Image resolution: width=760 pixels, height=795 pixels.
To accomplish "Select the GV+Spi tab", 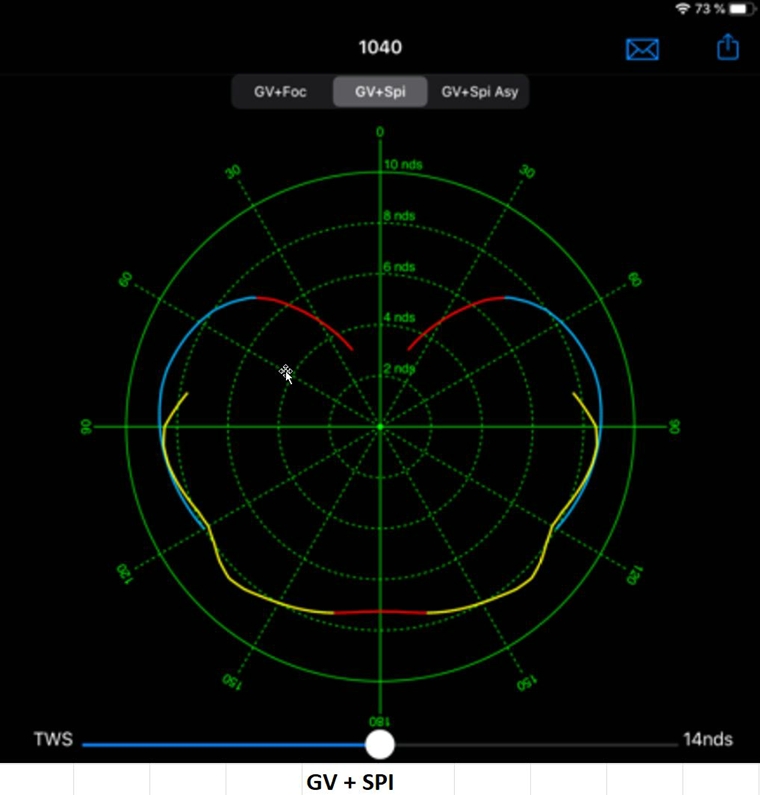I will 379,93.
